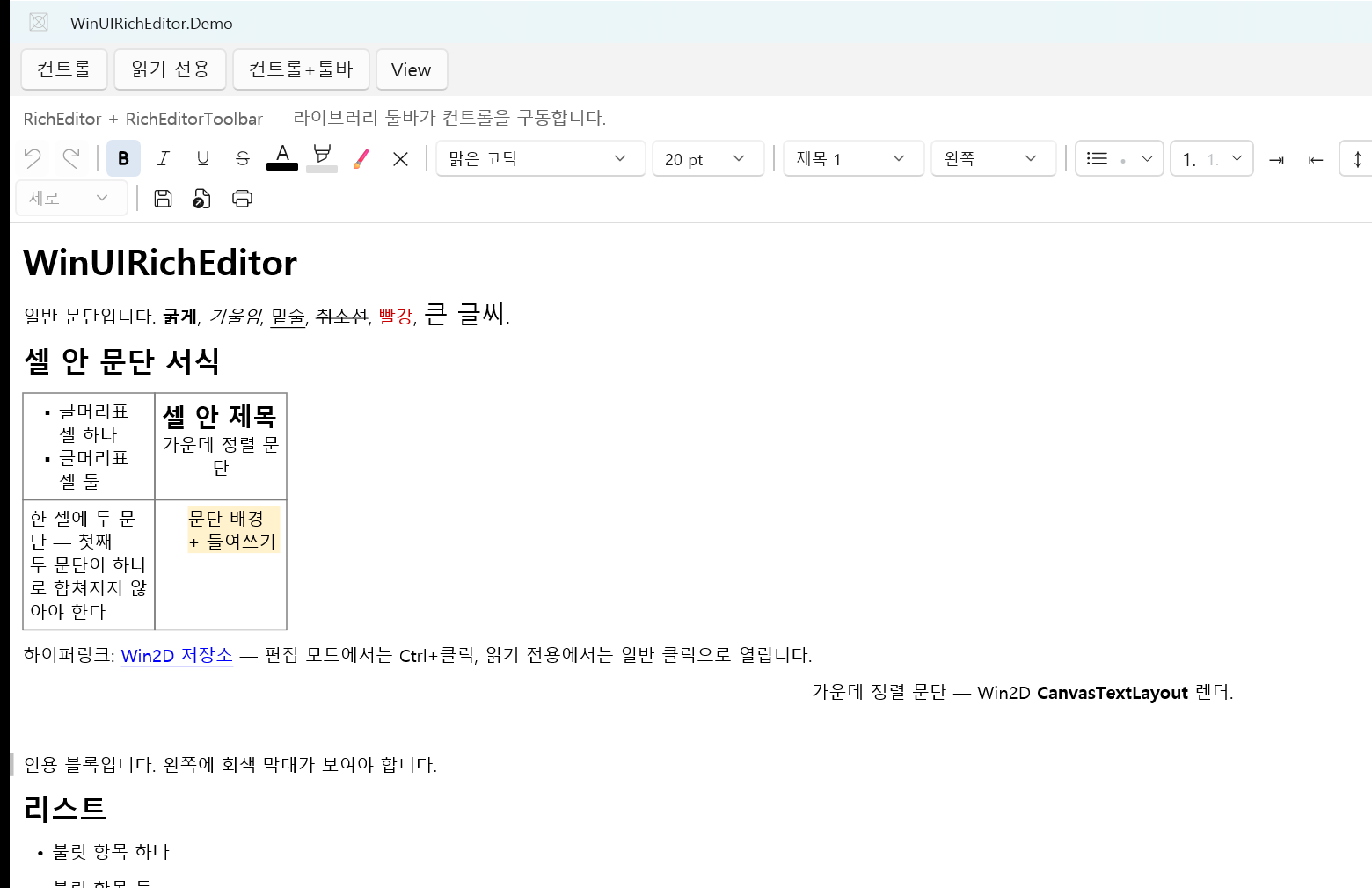Click the bold CanvasTextLayout text
Viewport: 1372px width, 888px height.
tap(1113, 693)
